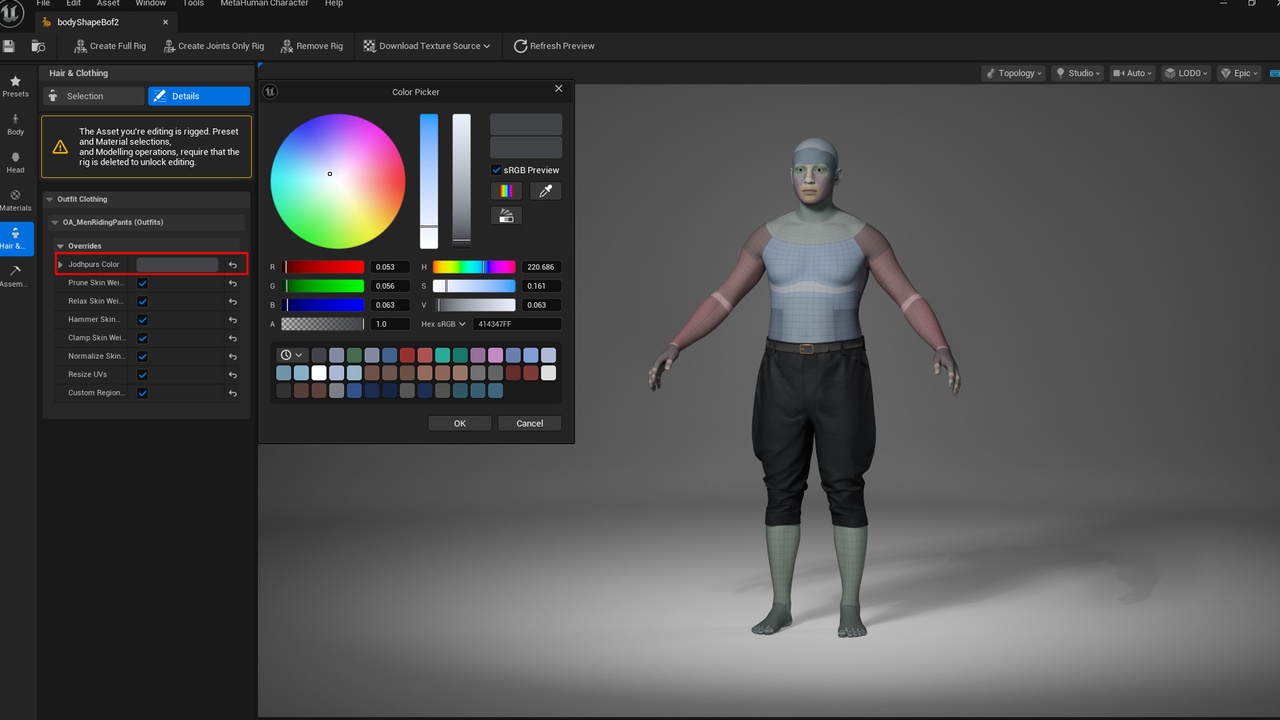The width and height of the screenshot is (1280, 720).
Task: Save the current MetaHuman asset
Action: [x=9, y=46]
